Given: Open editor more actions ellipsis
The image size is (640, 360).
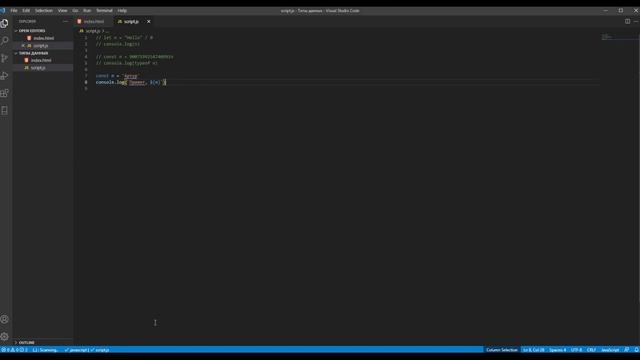Looking at the screenshot, I should pyautogui.click(x=636, y=21).
